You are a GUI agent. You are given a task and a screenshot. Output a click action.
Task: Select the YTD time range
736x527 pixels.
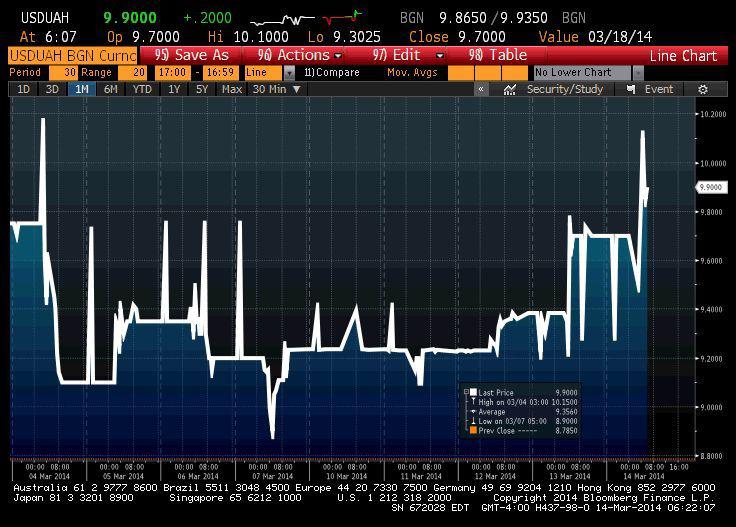point(142,89)
